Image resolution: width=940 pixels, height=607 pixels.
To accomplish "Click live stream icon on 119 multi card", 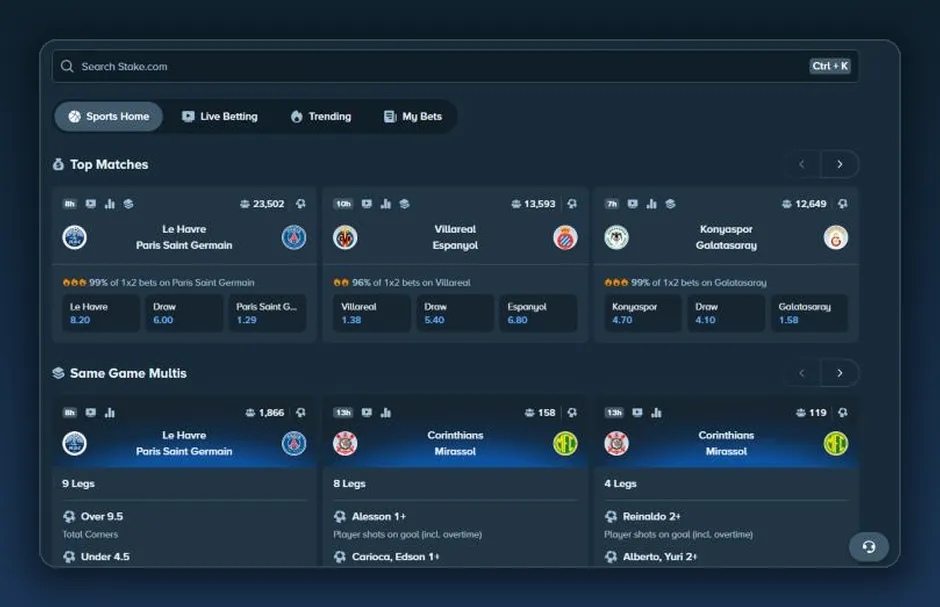I will (x=638, y=412).
